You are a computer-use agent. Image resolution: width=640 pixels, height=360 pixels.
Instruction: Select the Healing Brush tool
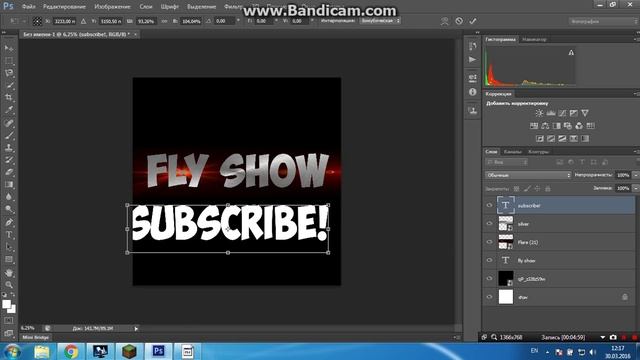coord(9,123)
